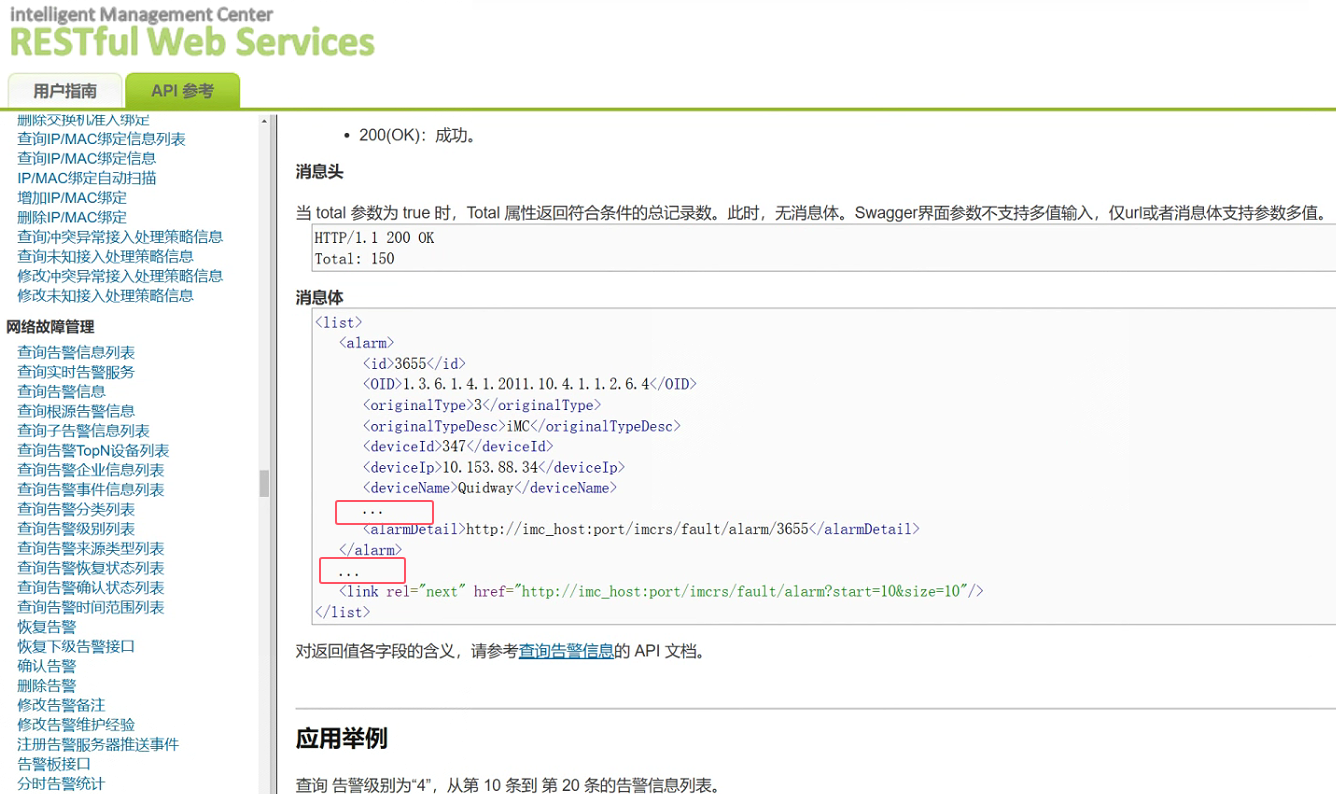Click the 网络故障管理 section heading
Viewport: 1336px width, 794px height.
(50, 327)
